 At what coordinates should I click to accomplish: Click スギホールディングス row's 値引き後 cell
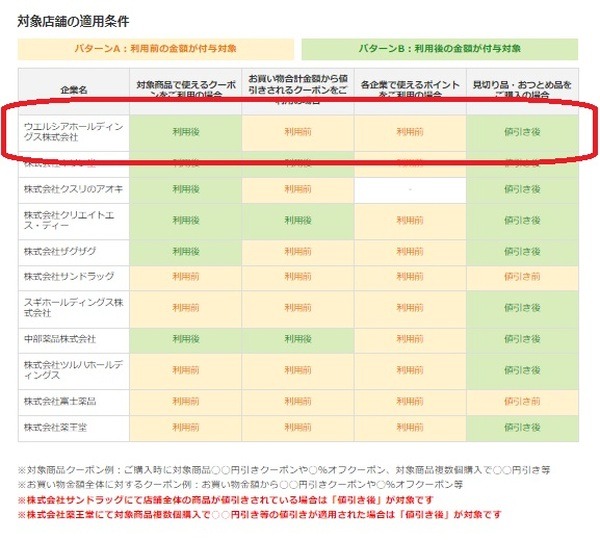pyautogui.click(x=522, y=308)
